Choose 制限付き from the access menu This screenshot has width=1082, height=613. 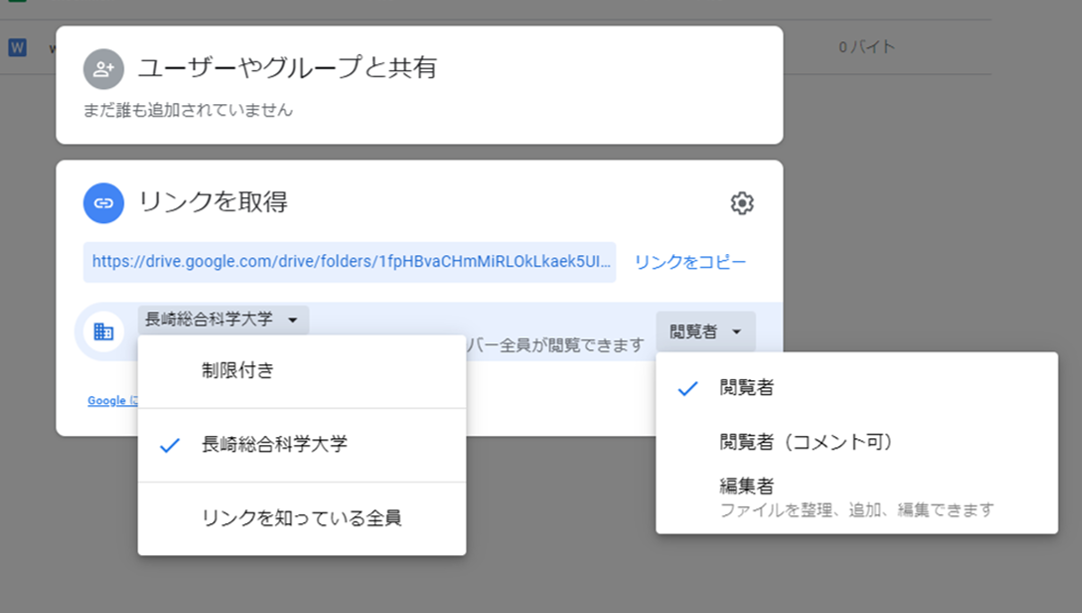(302, 371)
